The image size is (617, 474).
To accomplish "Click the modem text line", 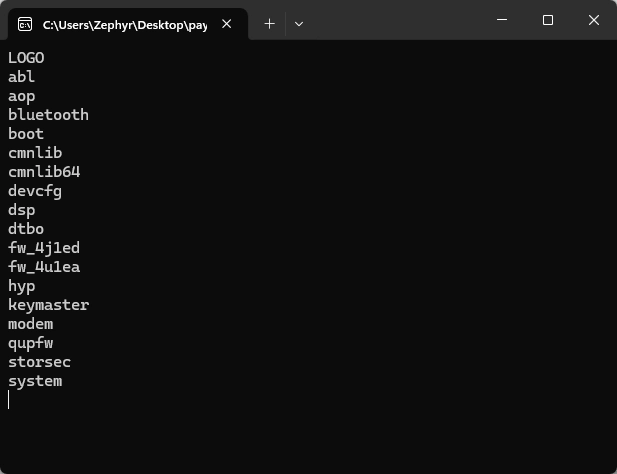I will coord(30,324).
